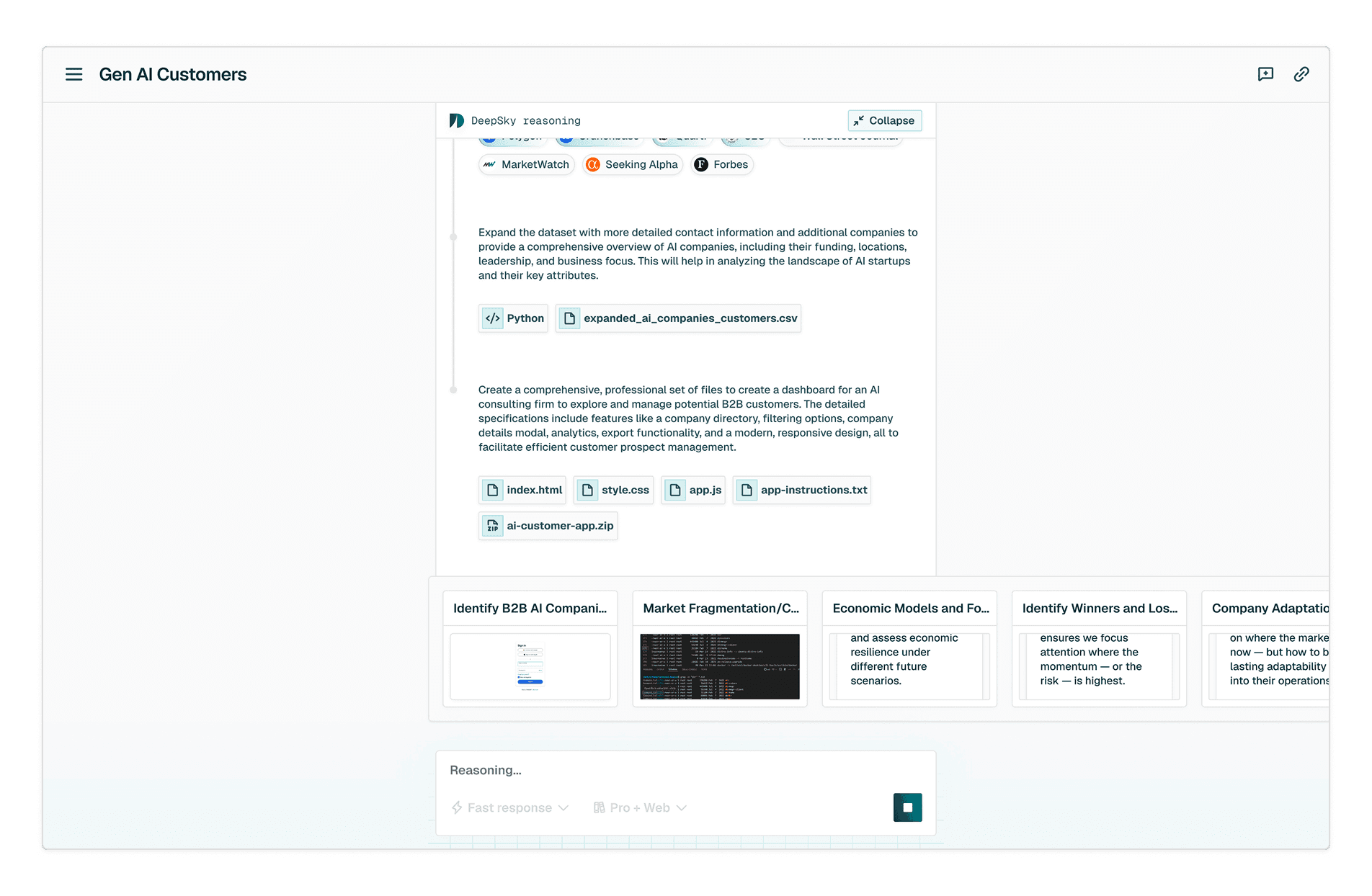Open the app.js file chip
1372x896 pixels.
(693, 490)
